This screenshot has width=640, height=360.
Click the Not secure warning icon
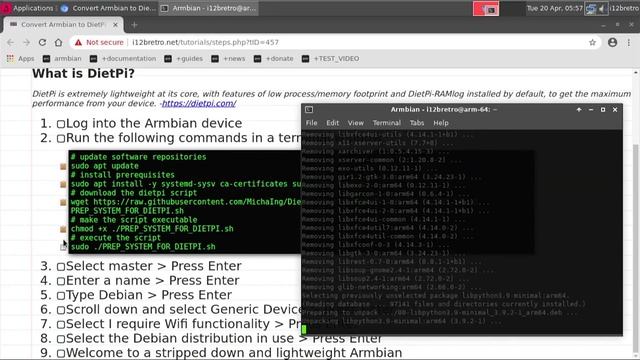(x=78, y=42)
